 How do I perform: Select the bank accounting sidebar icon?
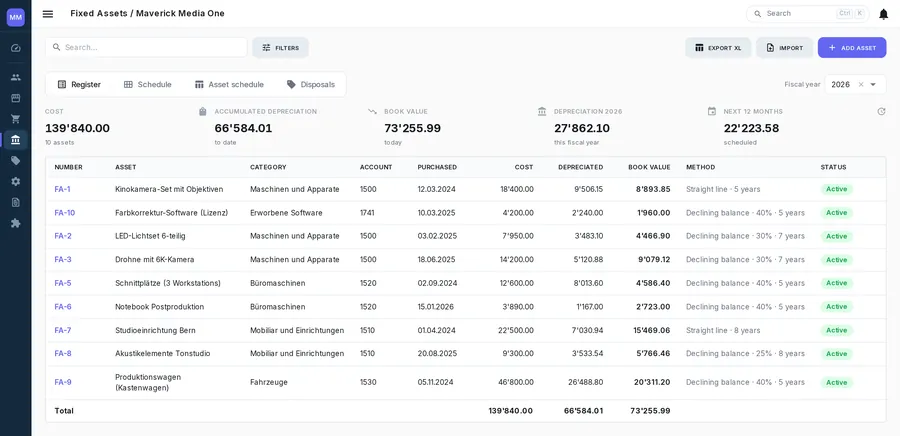(x=15, y=139)
